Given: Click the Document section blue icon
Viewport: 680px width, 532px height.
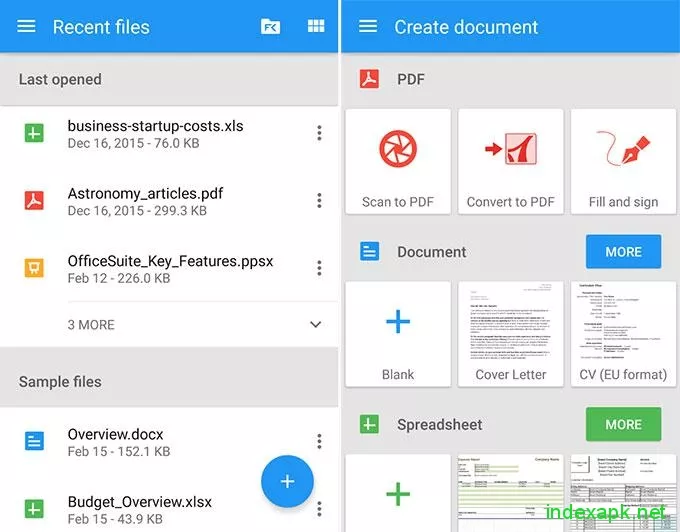Looking at the screenshot, I should [369, 251].
